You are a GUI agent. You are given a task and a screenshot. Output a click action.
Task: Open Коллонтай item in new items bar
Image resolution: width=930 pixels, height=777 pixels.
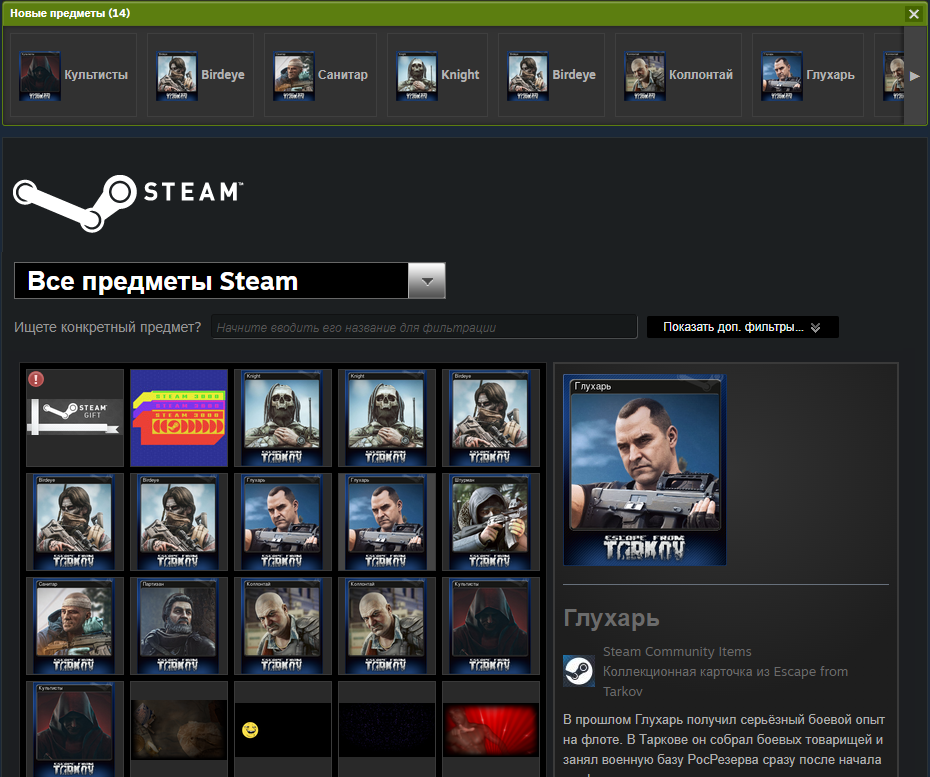pyautogui.click(x=679, y=75)
